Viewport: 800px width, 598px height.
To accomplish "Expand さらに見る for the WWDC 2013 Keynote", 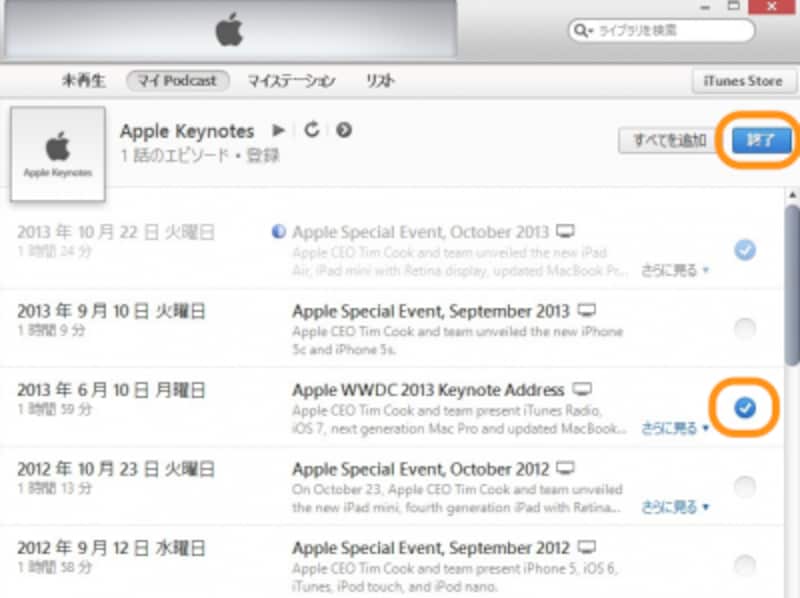I will click(x=675, y=428).
